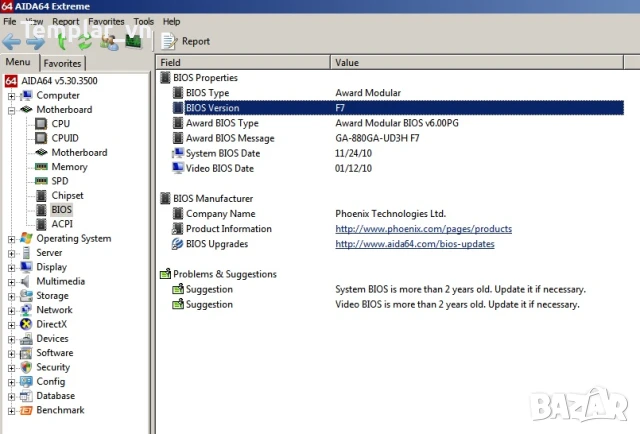Expand the Operating System tree node
640x434 pixels.
click(x=12, y=239)
